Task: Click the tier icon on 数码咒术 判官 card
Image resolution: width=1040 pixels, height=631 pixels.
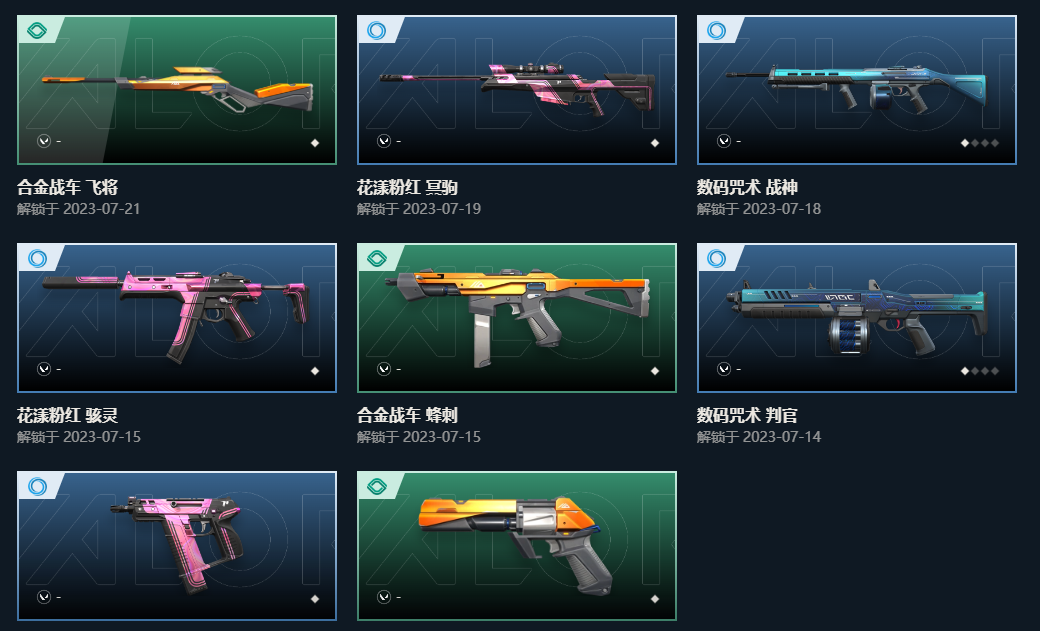Action: coord(716,258)
